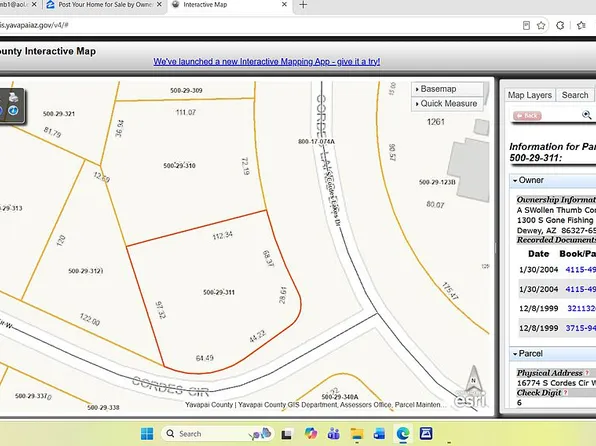This screenshot has height=446, width=596.
Task: Click parcel label 500-29-309
Action: (186, 90)
